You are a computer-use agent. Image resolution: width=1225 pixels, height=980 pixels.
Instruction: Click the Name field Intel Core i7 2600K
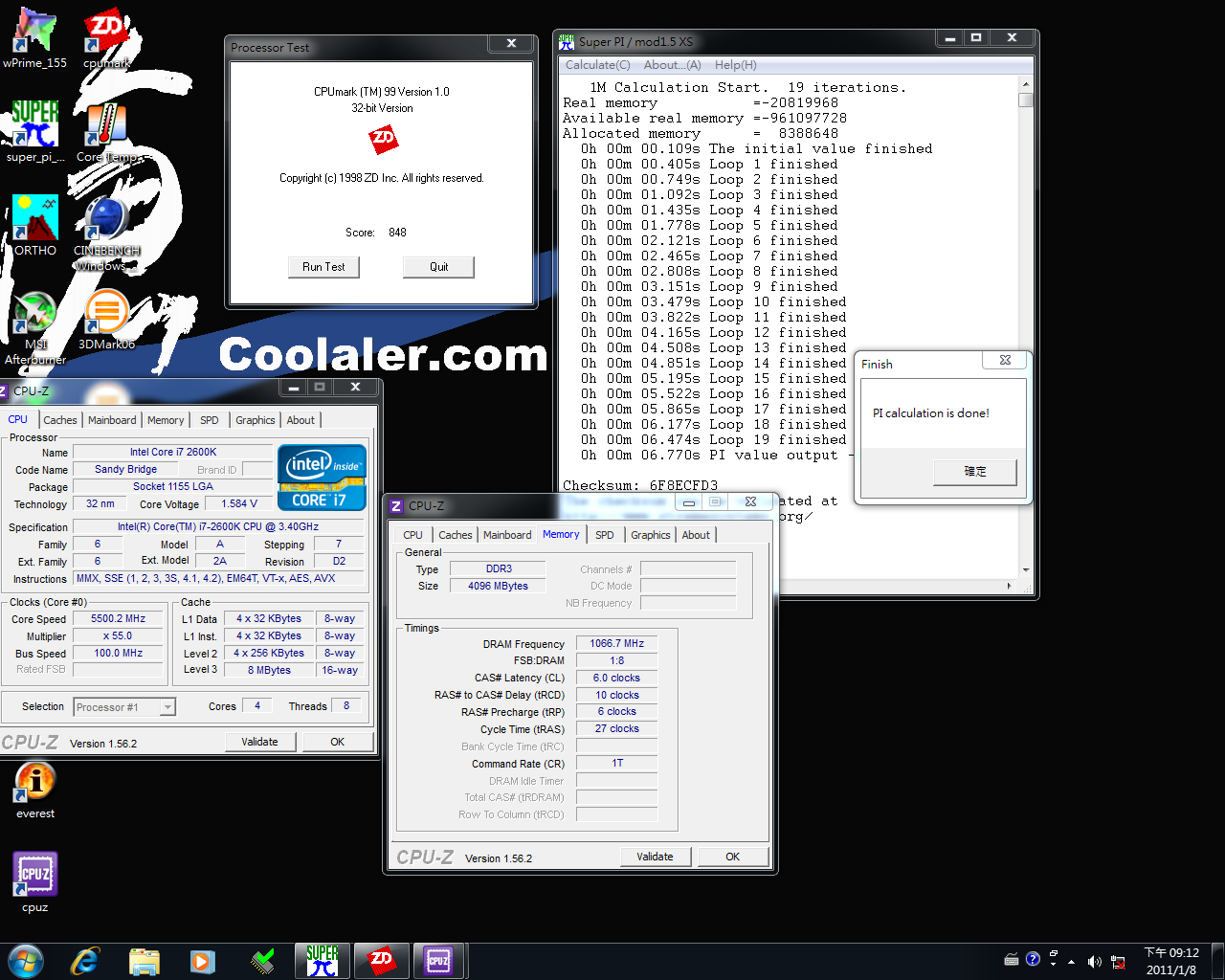tap(173, 453)
